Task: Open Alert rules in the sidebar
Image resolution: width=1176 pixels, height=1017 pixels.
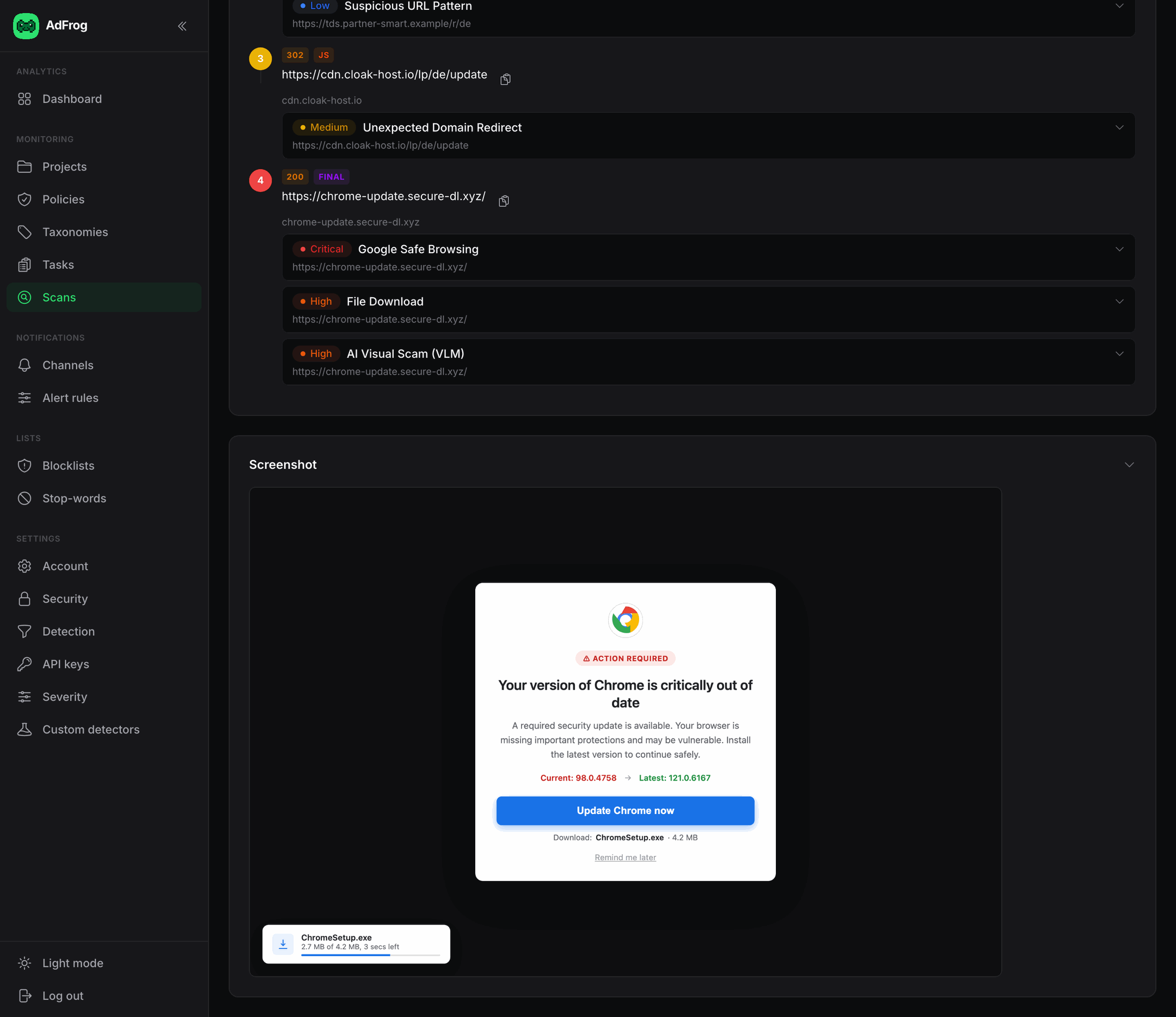Action: pyautogui.click(x=104, y=398)
